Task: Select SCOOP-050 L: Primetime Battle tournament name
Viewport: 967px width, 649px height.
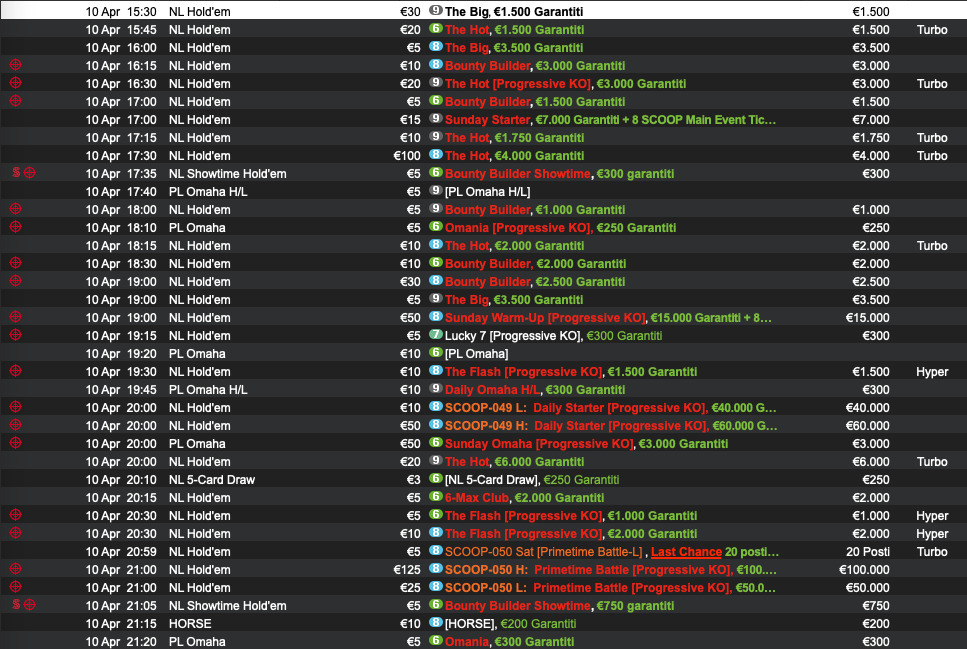Action: pyautogui.click(x=611, y=588)
